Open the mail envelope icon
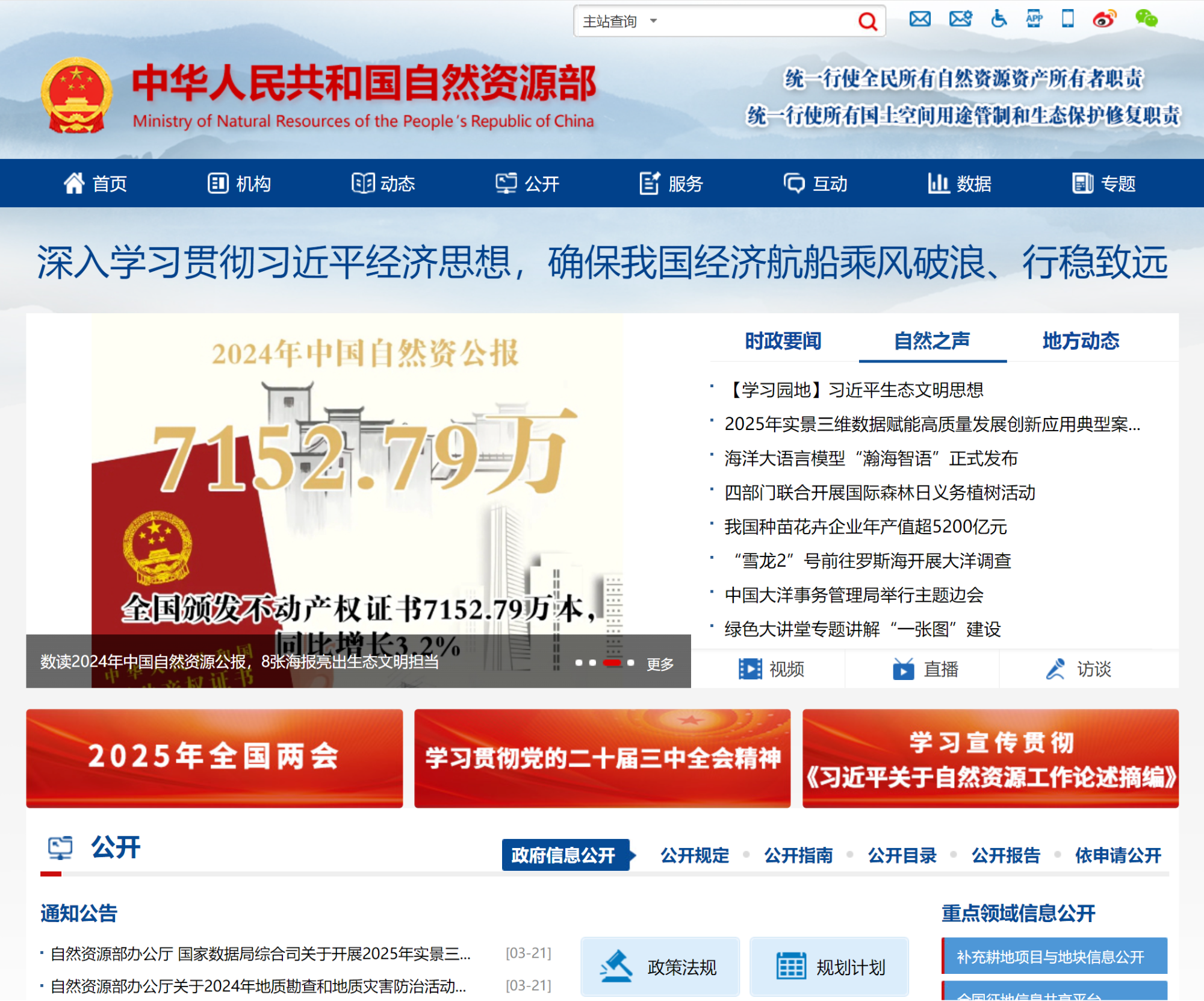The width and height of the screenshot is (1204, 1001). (x=919, y=19)
